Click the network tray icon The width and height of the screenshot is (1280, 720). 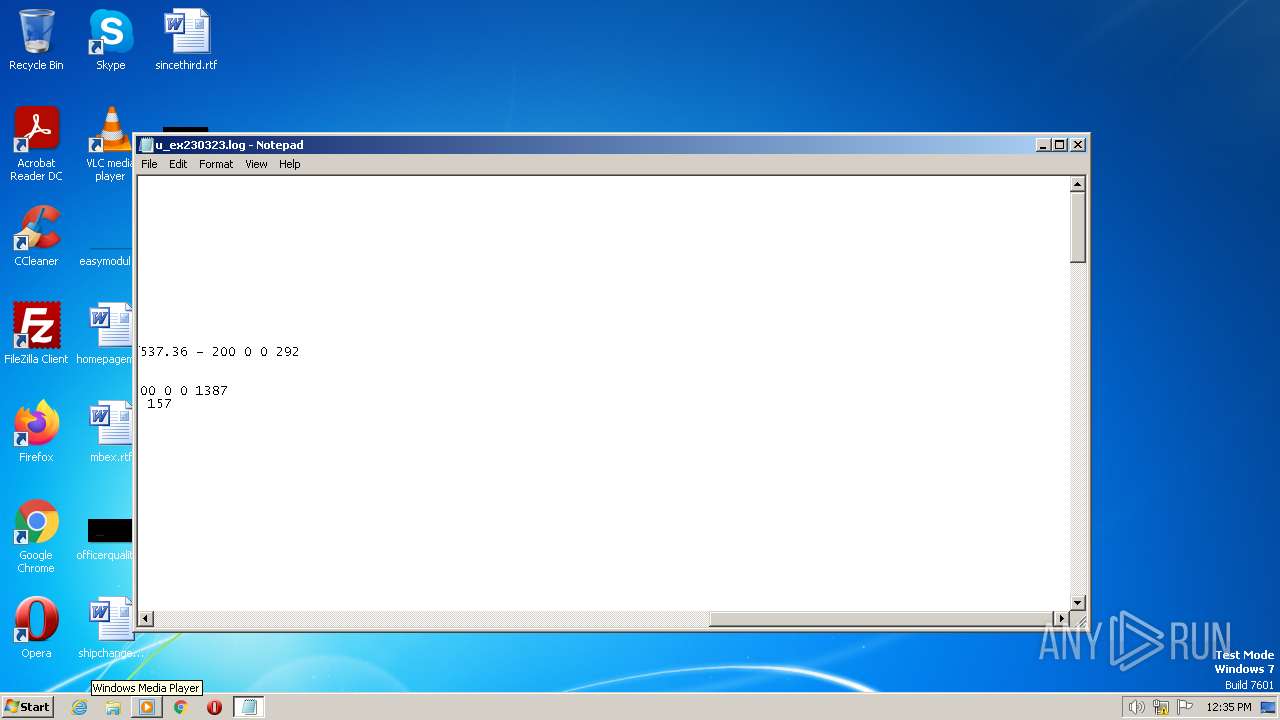[1161, 707]
